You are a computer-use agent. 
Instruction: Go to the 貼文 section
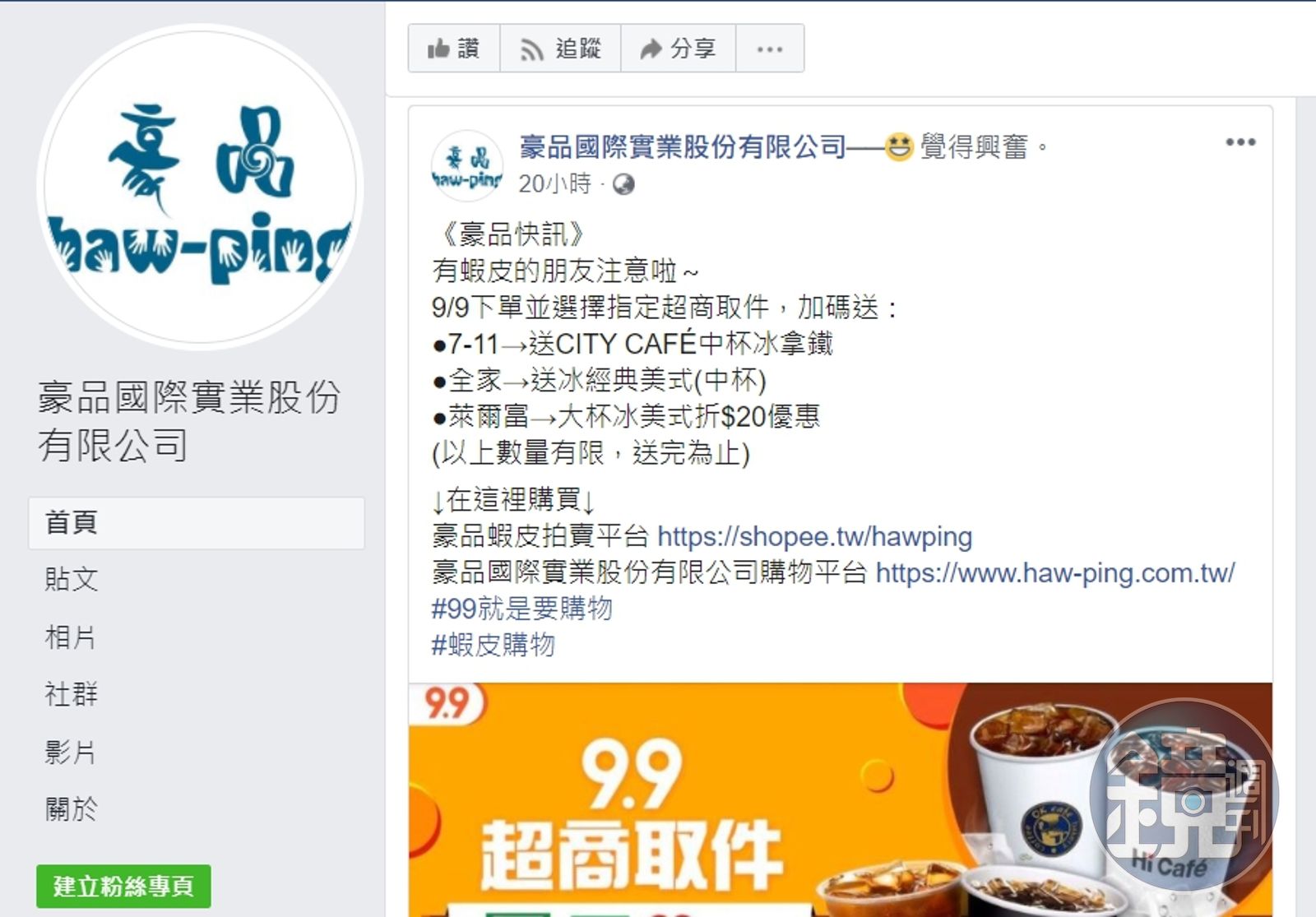click(72, 580)
